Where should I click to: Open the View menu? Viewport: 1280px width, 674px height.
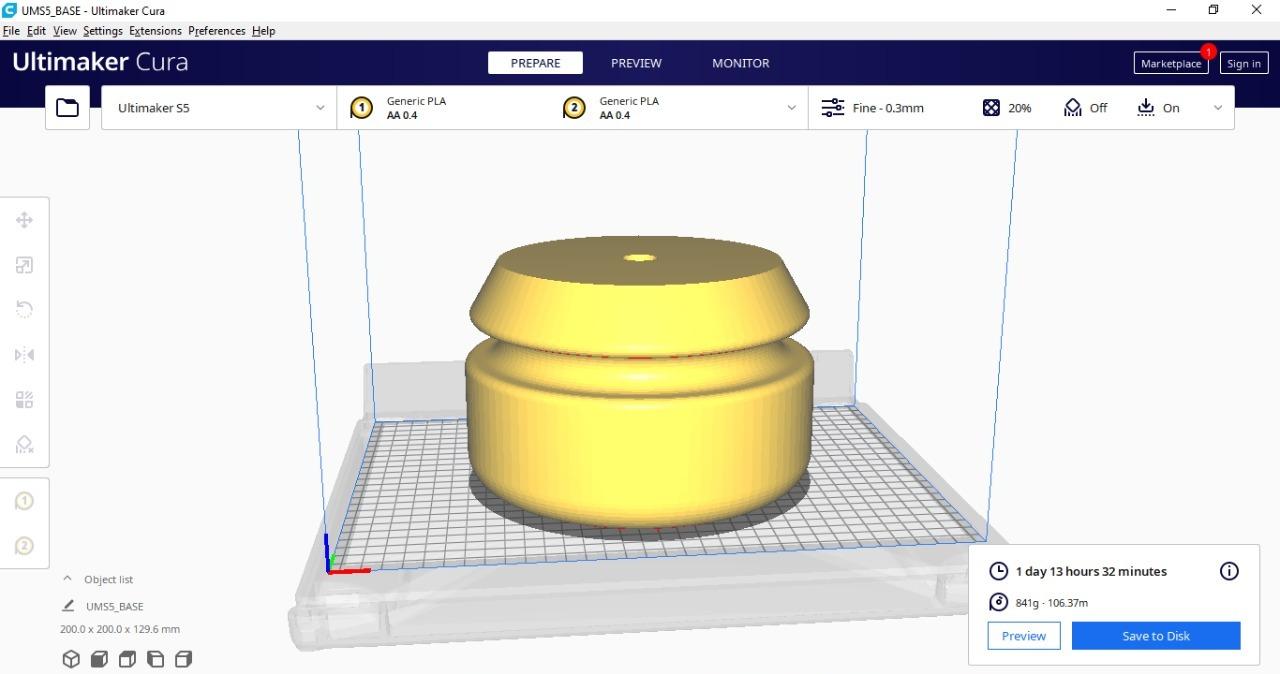click(65, 31)
